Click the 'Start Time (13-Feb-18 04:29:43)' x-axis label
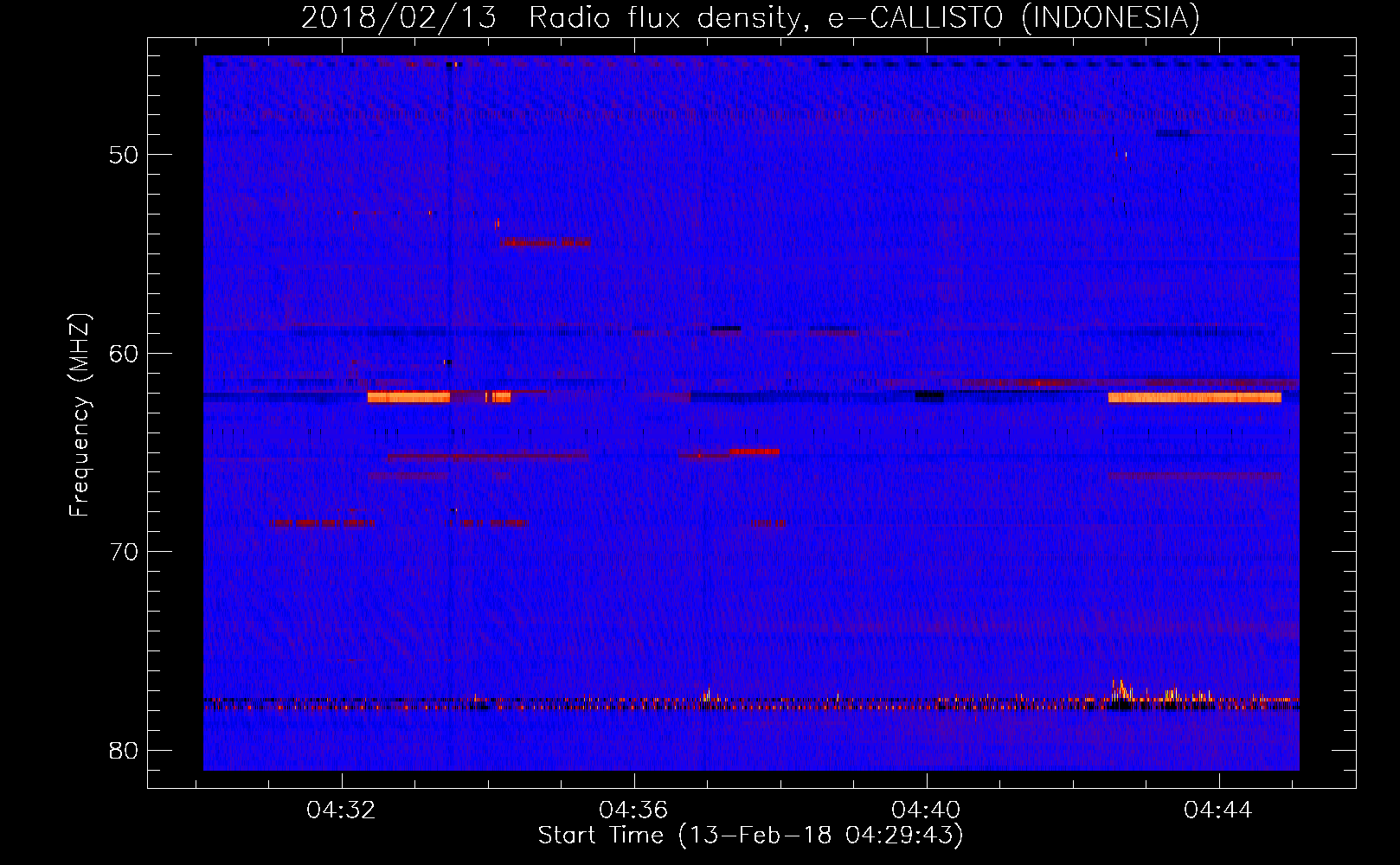The width and height of the screenshot is (1400, 865). click(751, 836)
